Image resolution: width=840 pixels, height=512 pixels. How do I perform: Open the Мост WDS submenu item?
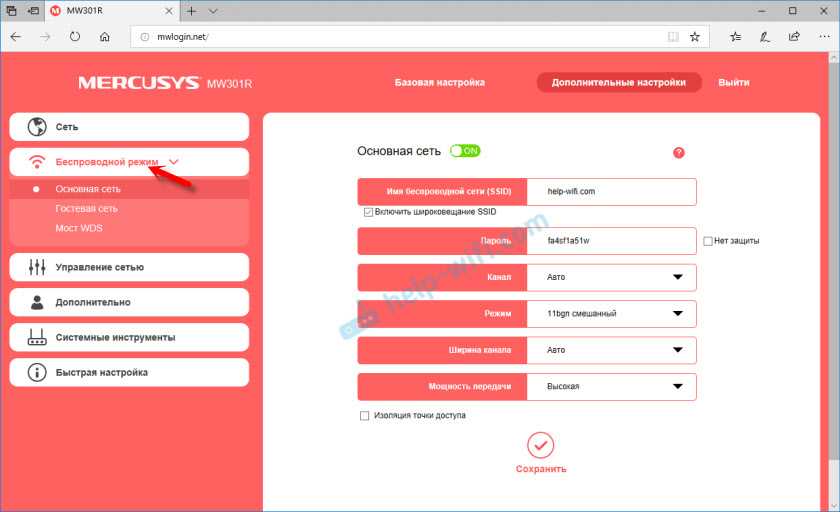[79, 229]
